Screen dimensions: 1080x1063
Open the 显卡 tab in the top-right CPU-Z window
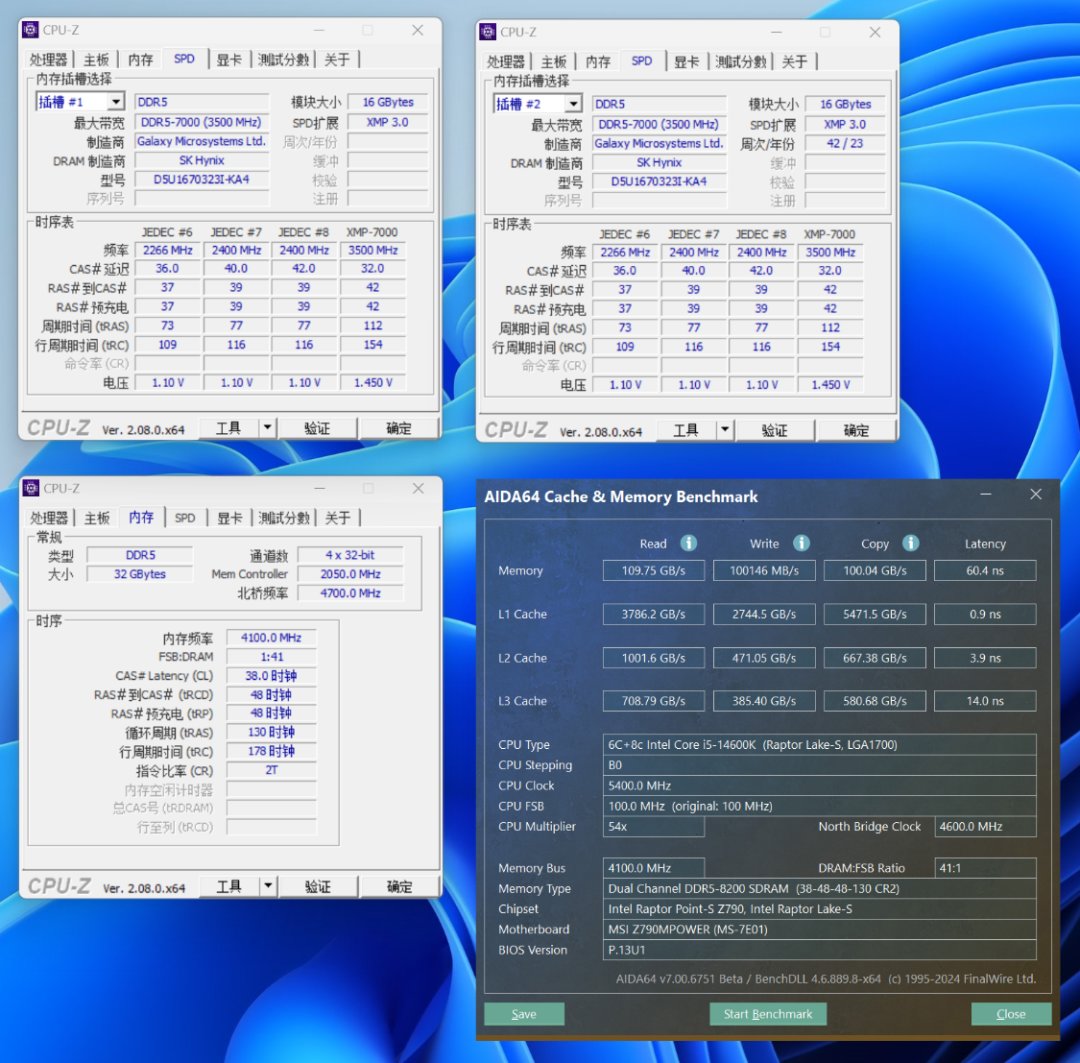click(686, 62)
